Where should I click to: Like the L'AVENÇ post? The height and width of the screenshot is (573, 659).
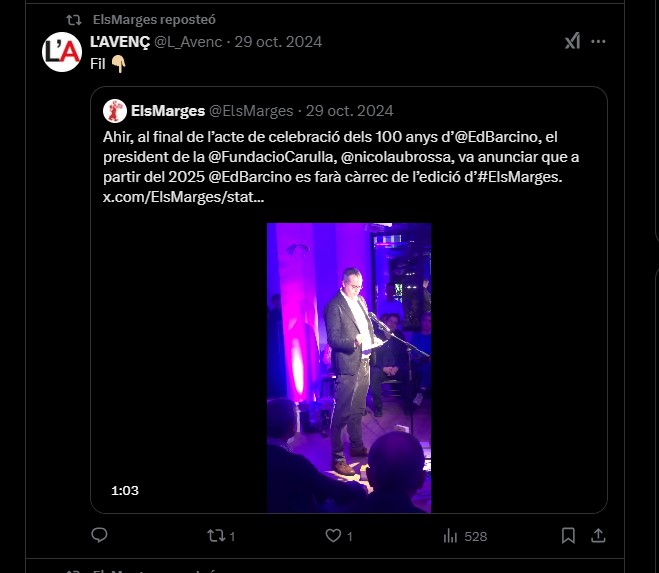[x=334, y=536]
